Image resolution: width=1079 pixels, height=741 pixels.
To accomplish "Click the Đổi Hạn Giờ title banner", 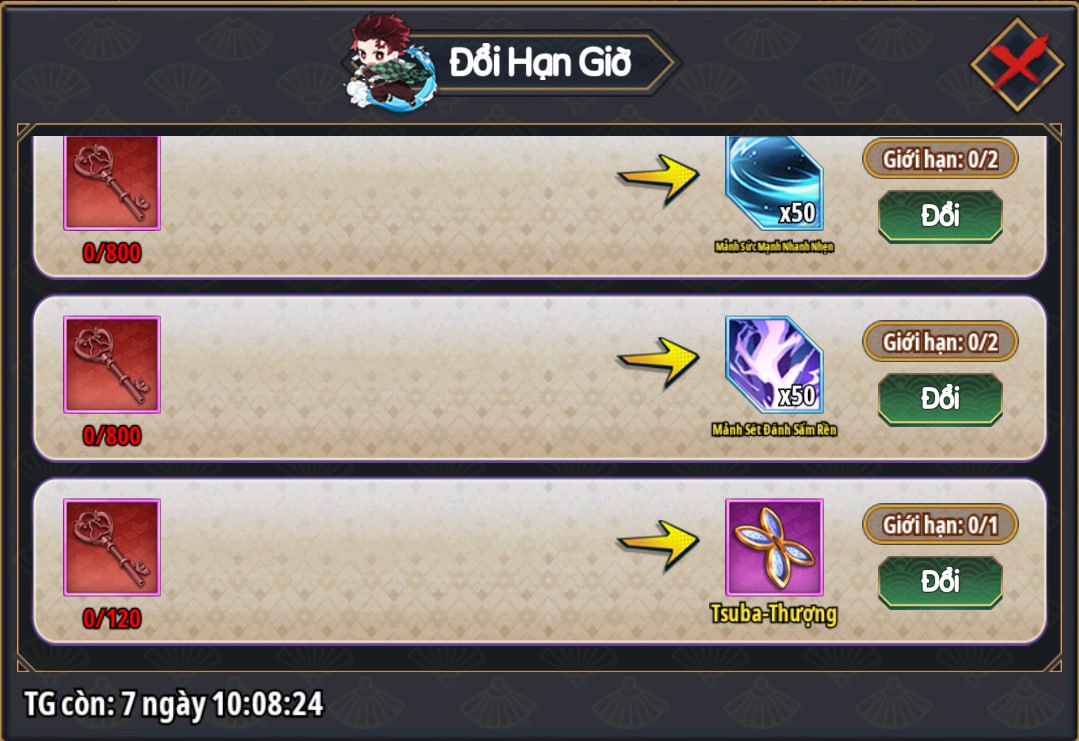I will pos(540,63).
